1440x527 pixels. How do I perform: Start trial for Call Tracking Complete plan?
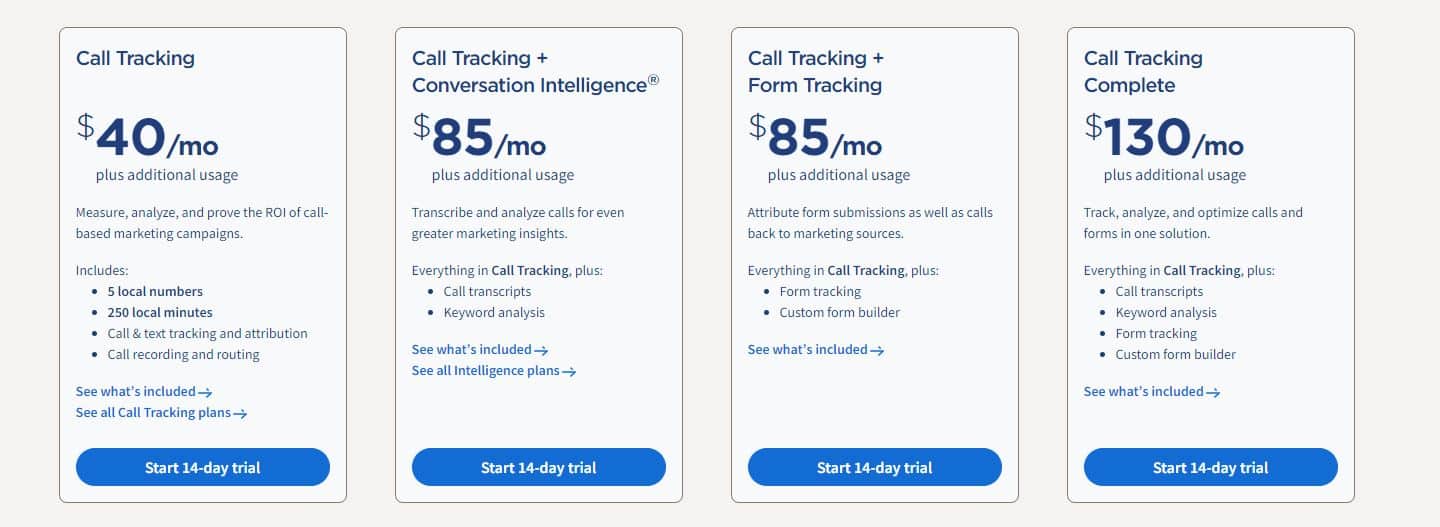coord(1211,467)
